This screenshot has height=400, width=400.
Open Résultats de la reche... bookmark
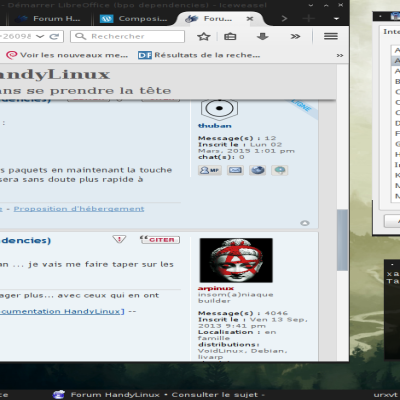coord(199,55)
